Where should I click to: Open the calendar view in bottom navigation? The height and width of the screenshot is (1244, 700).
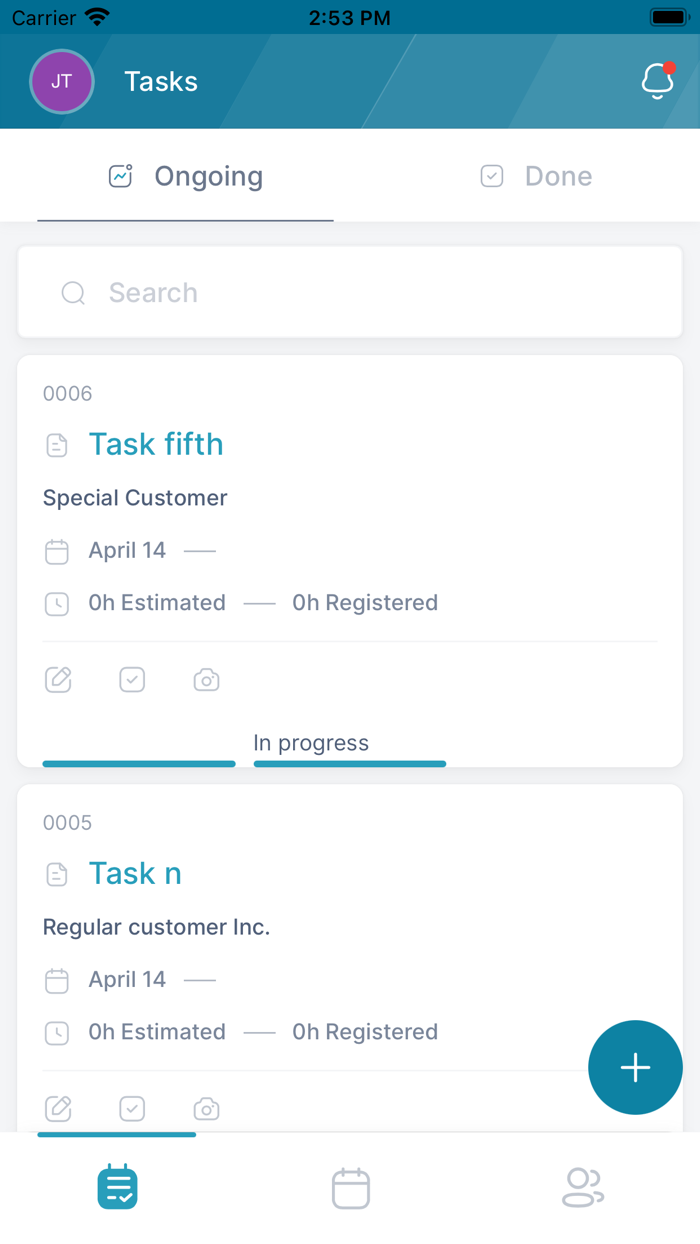(x=350, y=1187)
